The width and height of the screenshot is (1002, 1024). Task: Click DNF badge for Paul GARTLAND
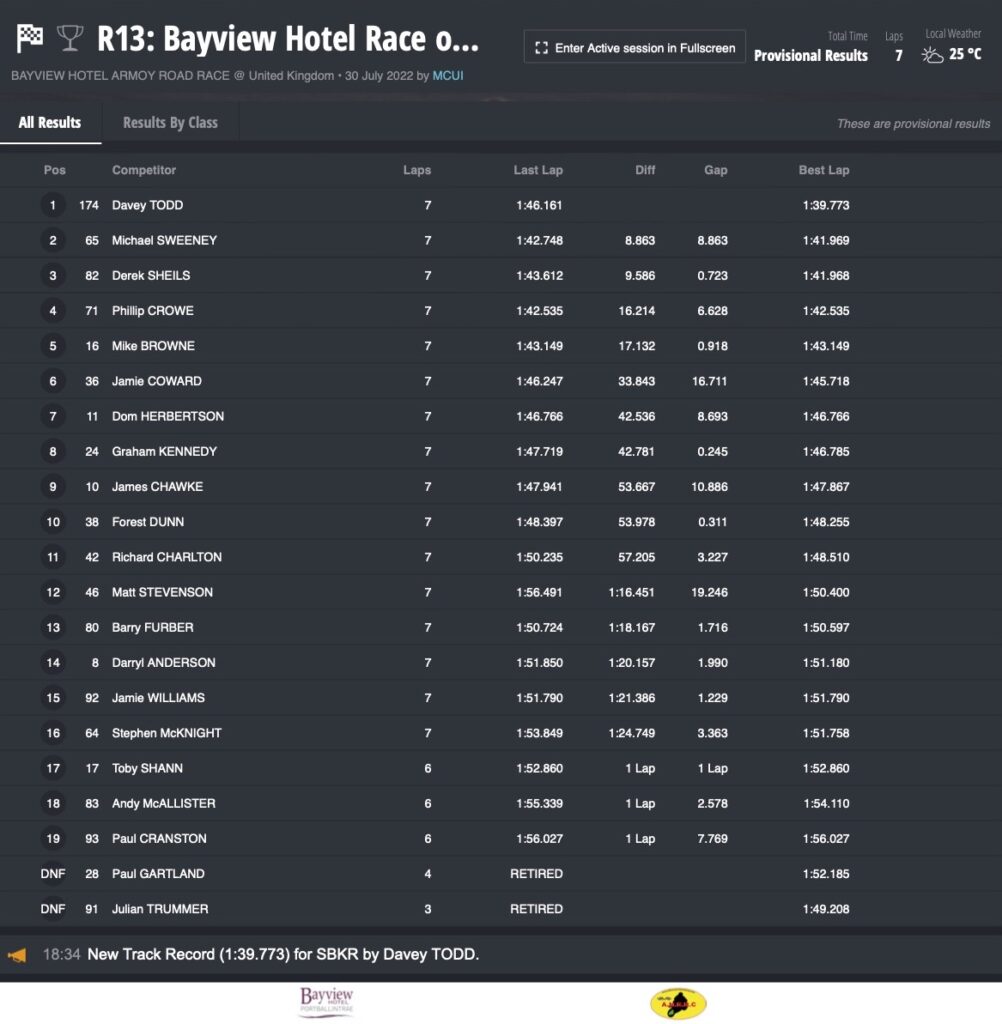53,874
